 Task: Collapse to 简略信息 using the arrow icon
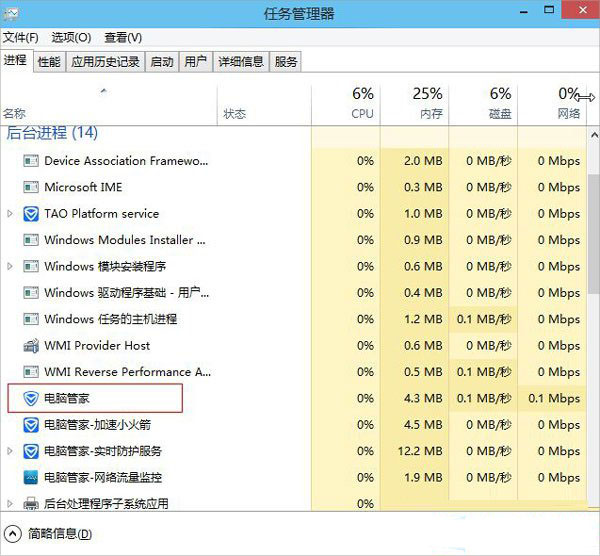12,534
